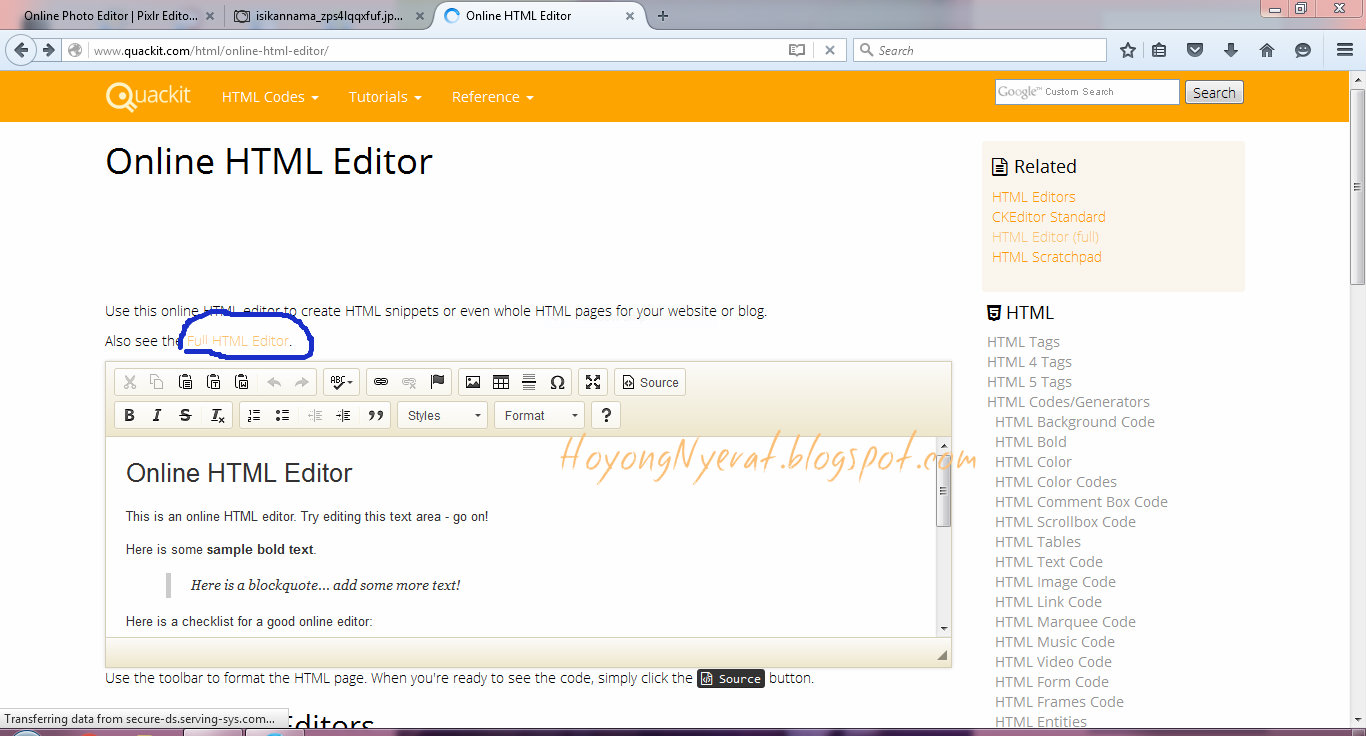The height and width of the screenshot is (736, 1366).
Task: Open the spell-check ABC dropdown
Action: pos(340,381)
